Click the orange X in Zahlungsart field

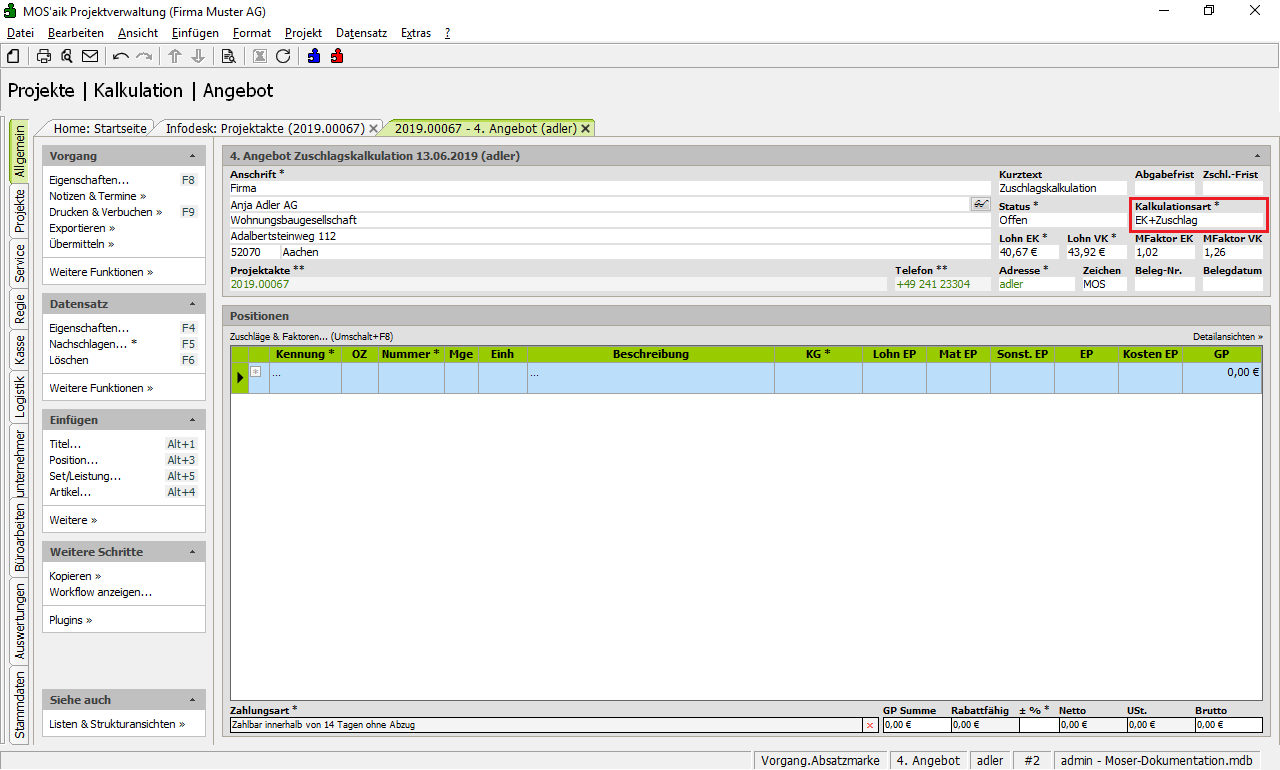point(869,725)
